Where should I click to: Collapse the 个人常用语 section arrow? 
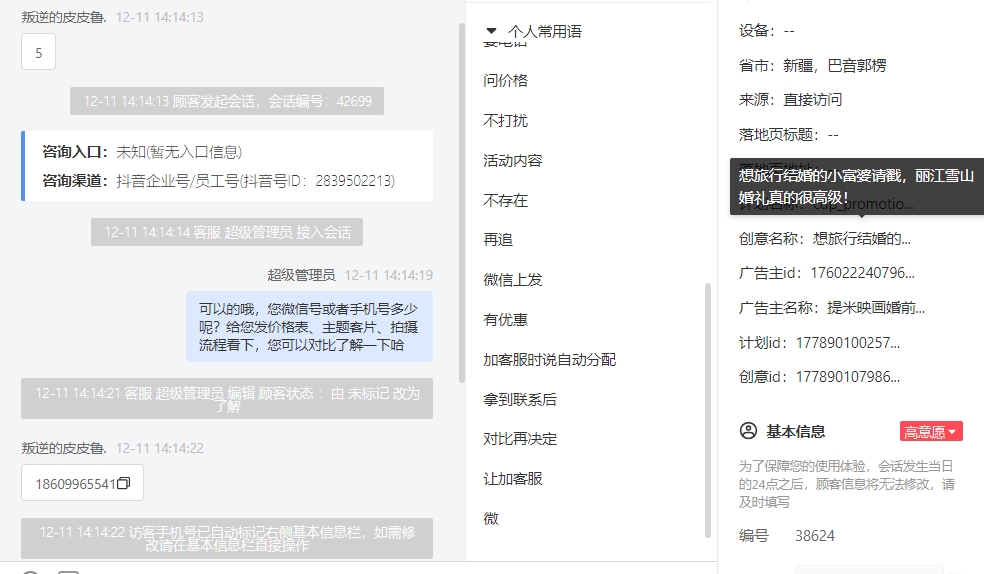[x=491, y=31]
